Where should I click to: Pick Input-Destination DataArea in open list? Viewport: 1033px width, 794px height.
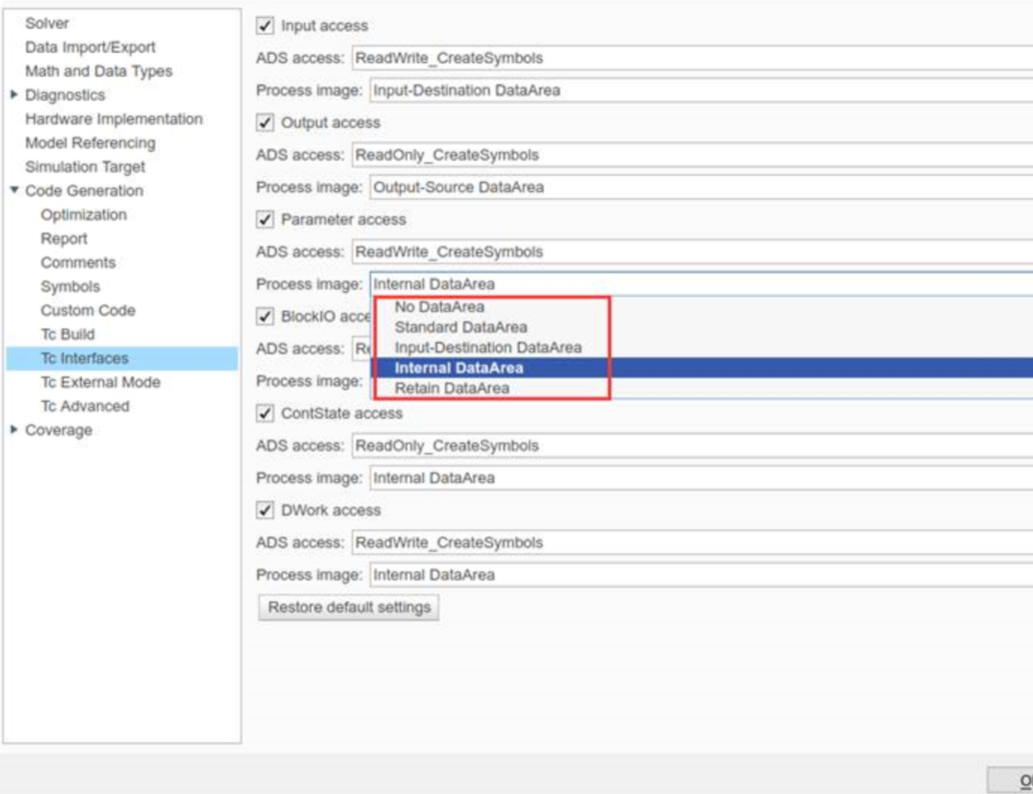487,347
